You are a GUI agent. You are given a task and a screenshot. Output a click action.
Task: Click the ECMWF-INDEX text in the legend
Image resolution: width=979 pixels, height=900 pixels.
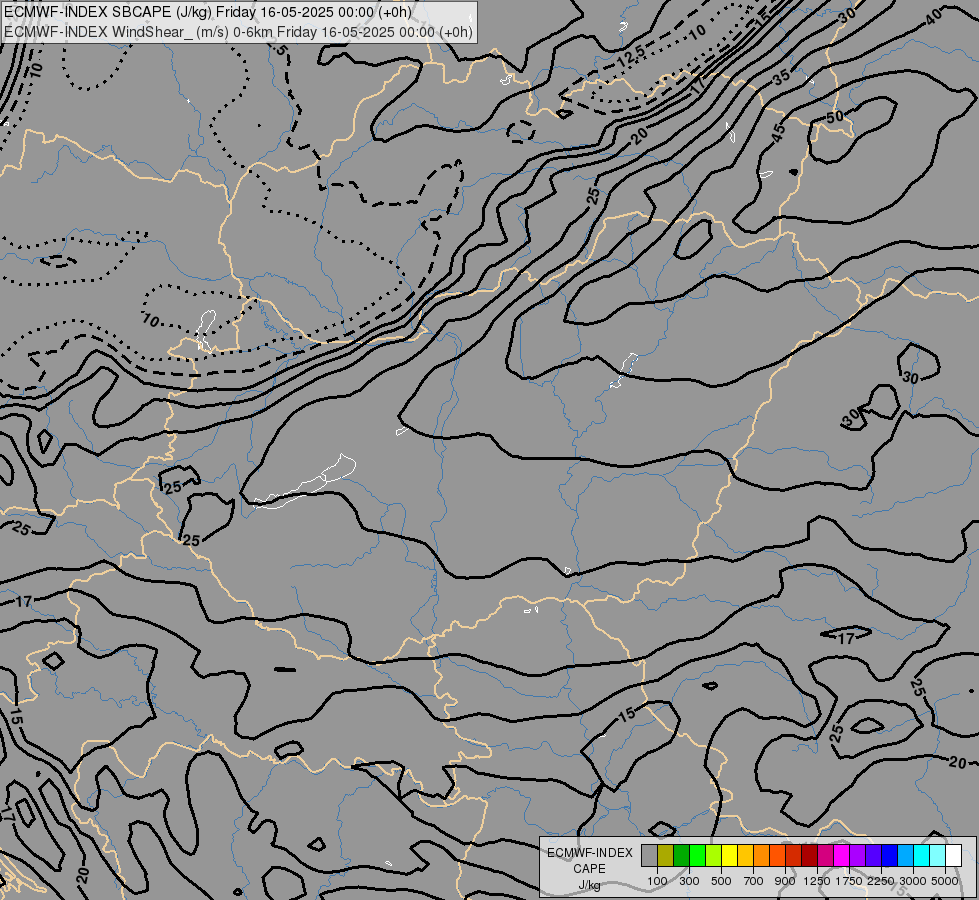(590, 853)
